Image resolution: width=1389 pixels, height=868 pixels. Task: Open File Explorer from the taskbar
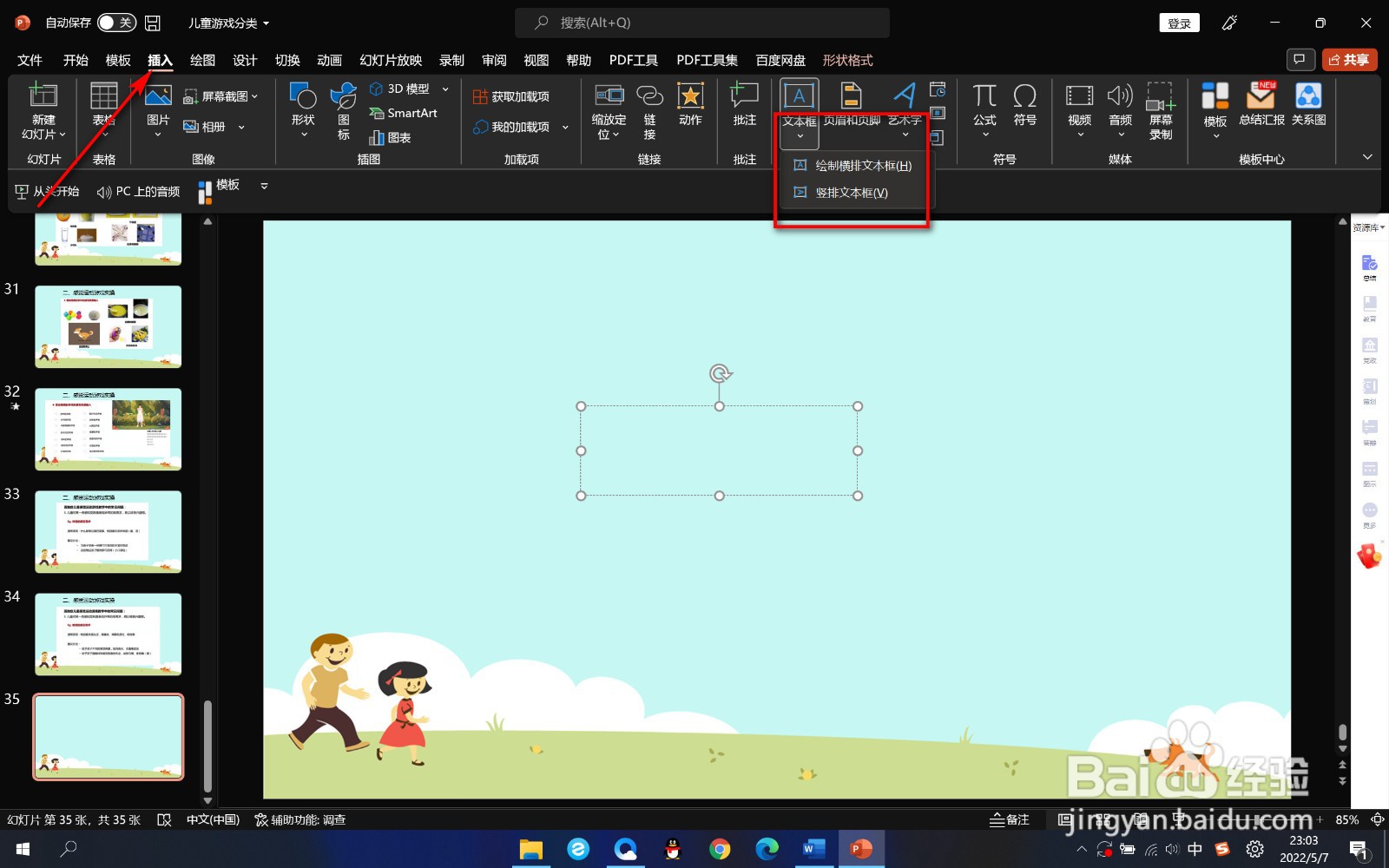(530, 849)
